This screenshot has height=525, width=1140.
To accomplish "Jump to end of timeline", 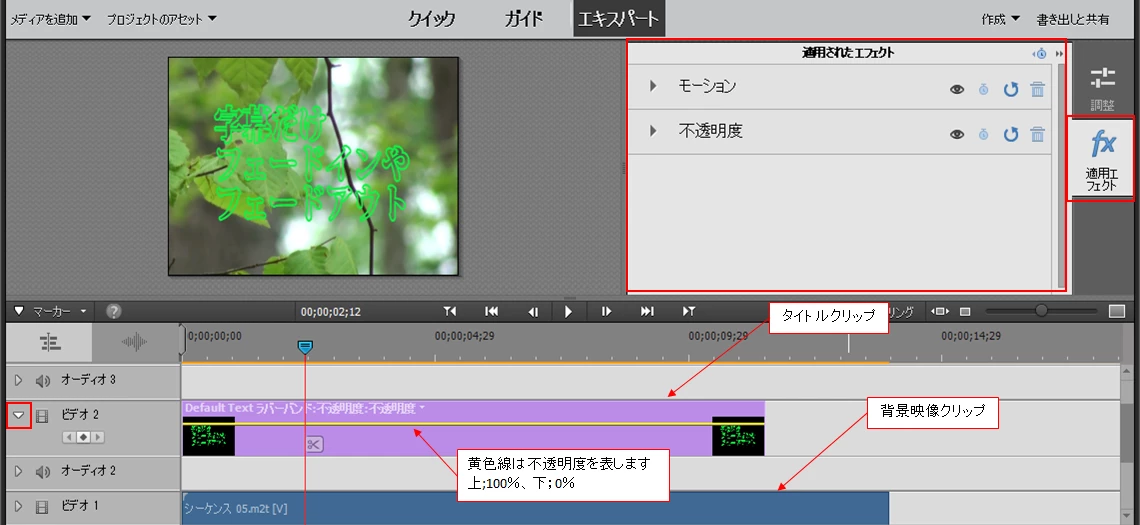I will (647, 311).
